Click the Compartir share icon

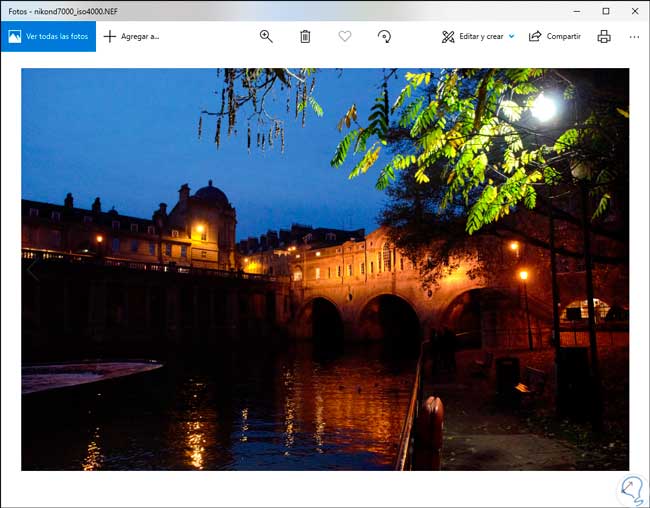pyautogui.click(x=535, y=36)
